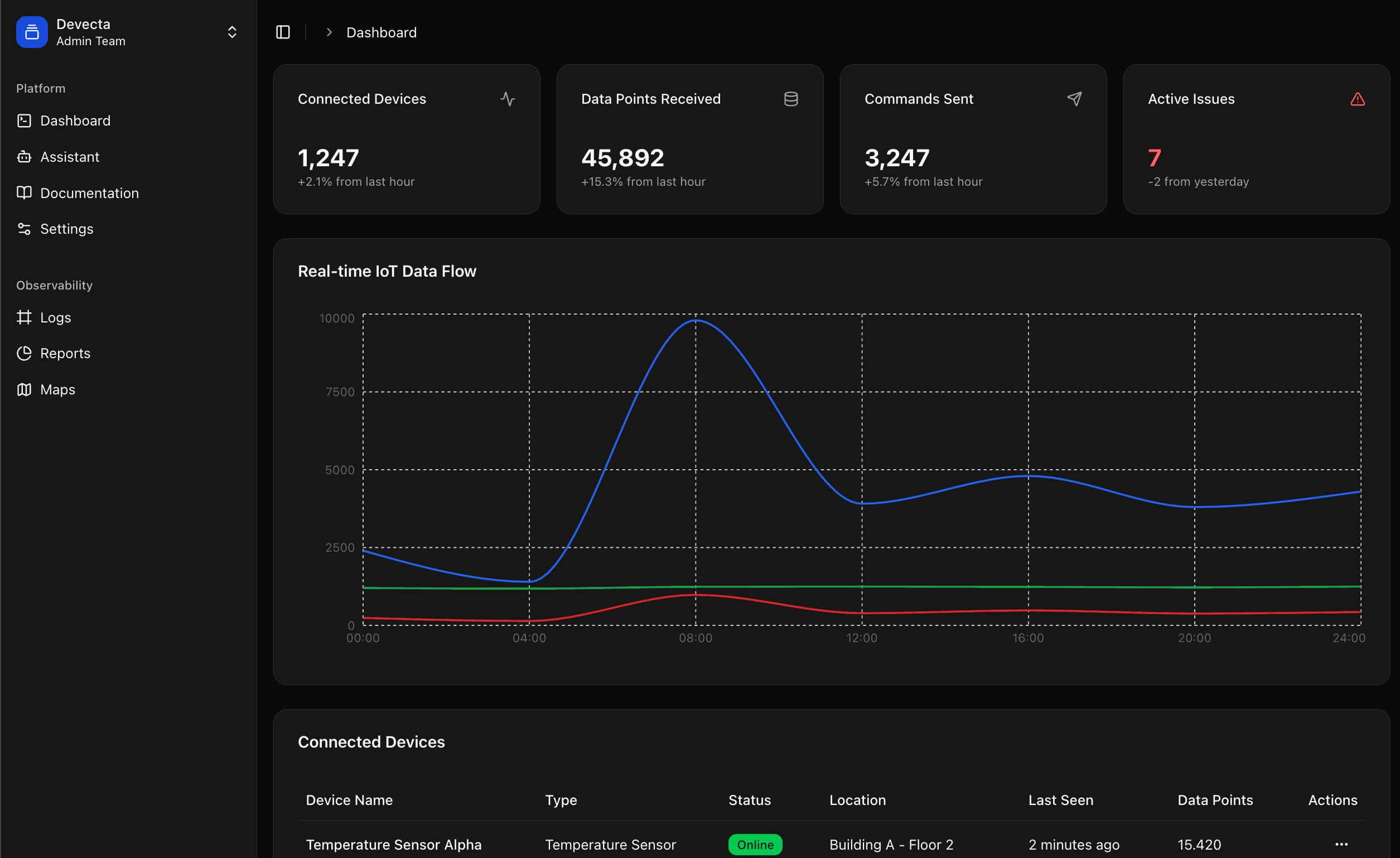
Task: Open the Devecta team switcher
Action: 232,32
